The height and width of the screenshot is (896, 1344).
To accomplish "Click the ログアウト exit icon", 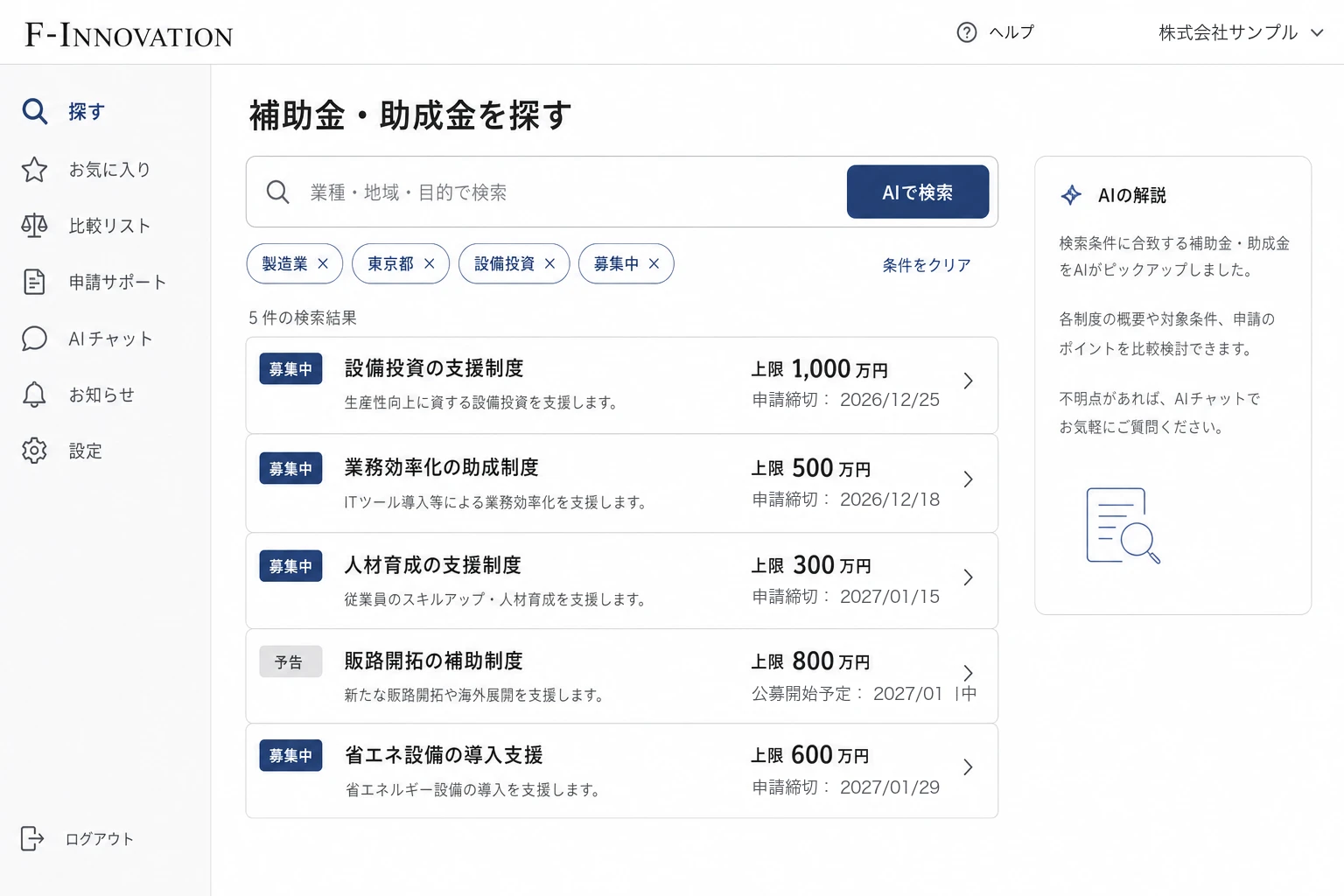I will click(32, 838).
